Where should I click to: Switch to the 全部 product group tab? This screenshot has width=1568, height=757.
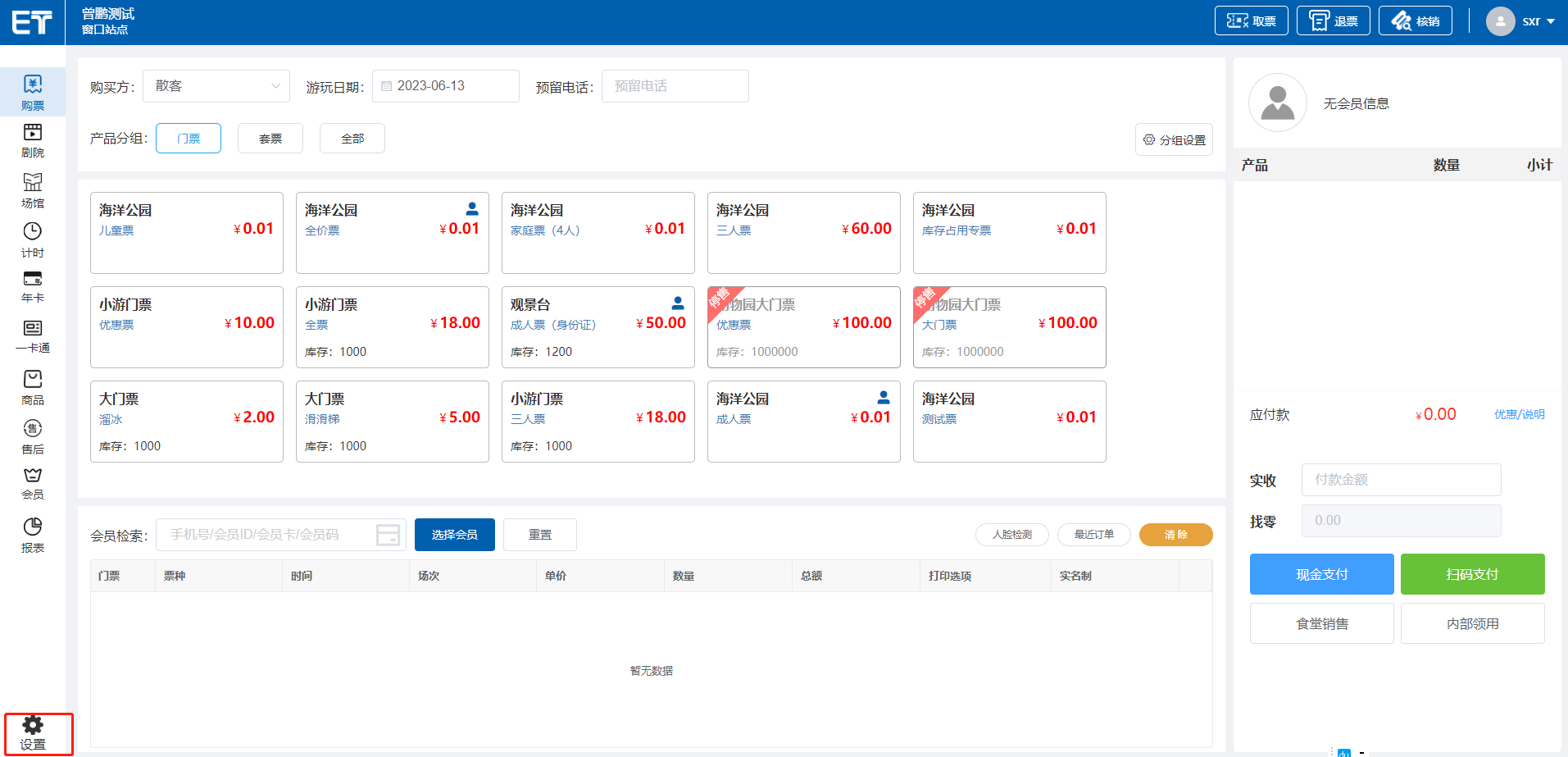click(x=352, y=139)
